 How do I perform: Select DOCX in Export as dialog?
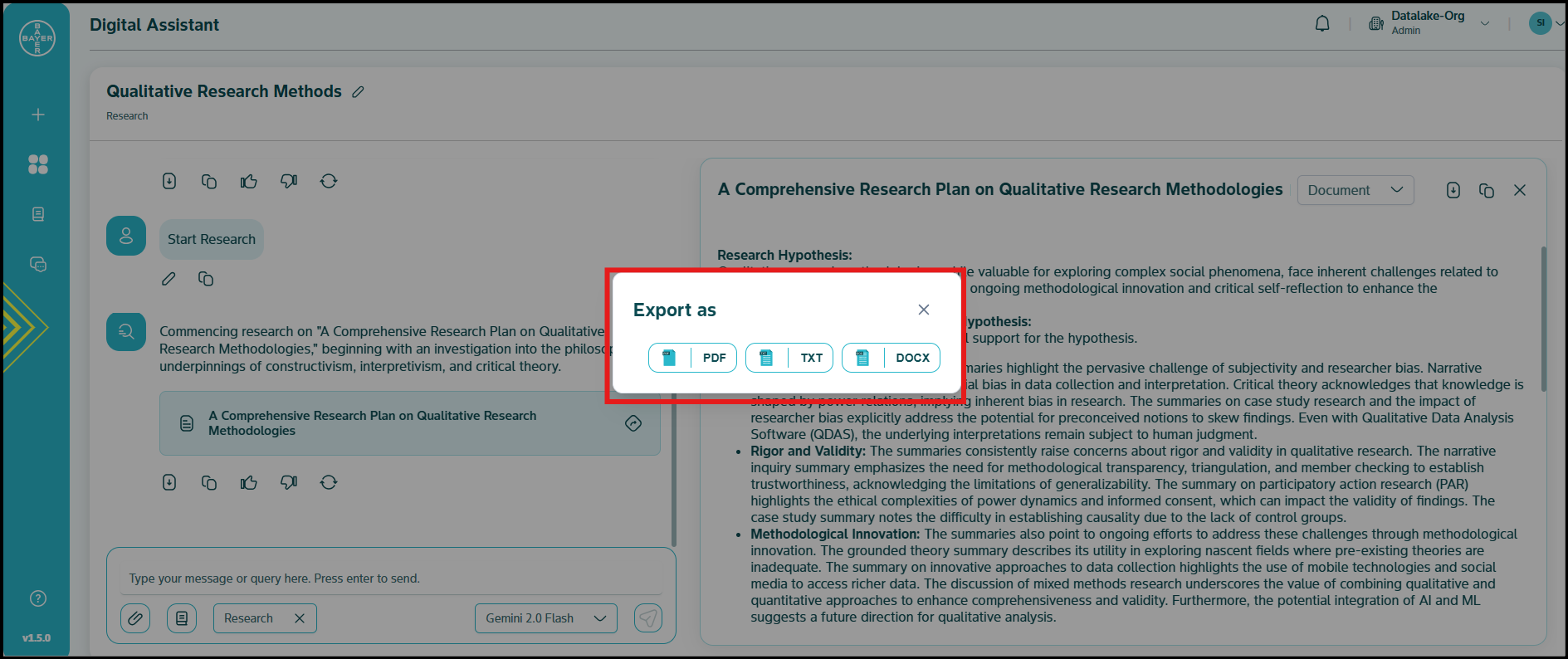coord(891,358)
